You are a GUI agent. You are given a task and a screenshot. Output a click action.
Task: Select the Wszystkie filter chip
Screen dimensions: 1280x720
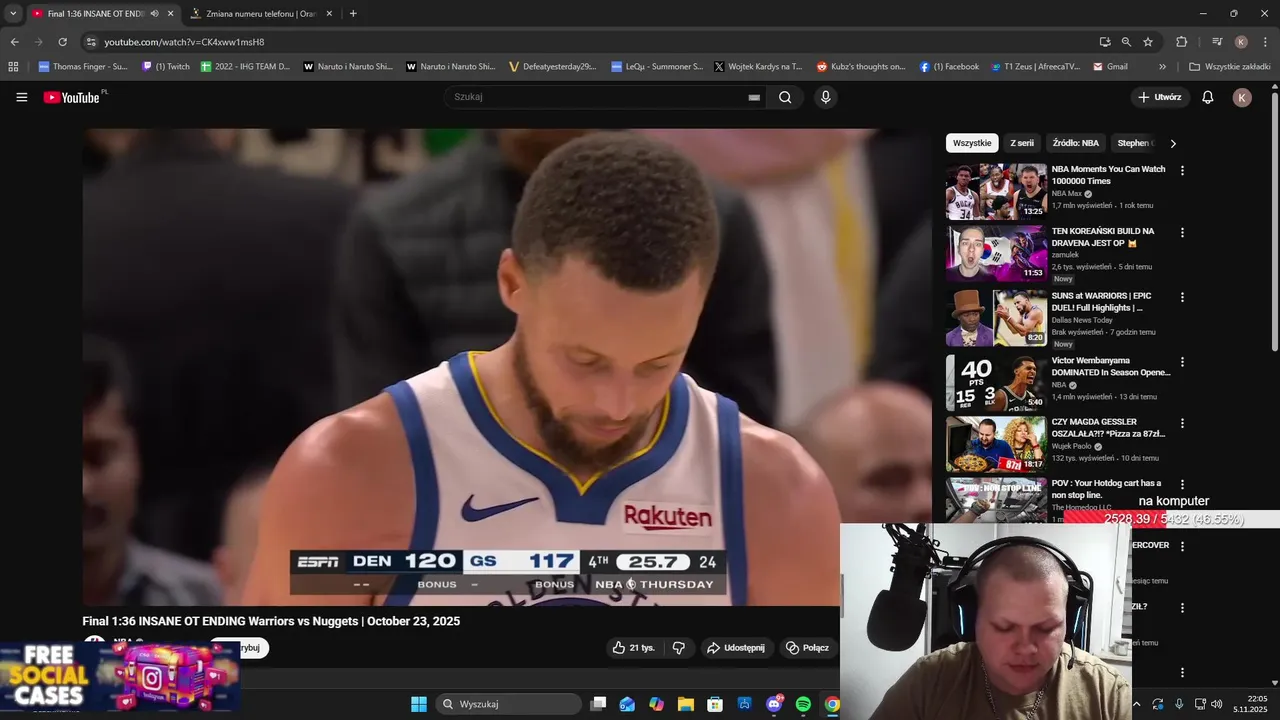pos(972,143)
